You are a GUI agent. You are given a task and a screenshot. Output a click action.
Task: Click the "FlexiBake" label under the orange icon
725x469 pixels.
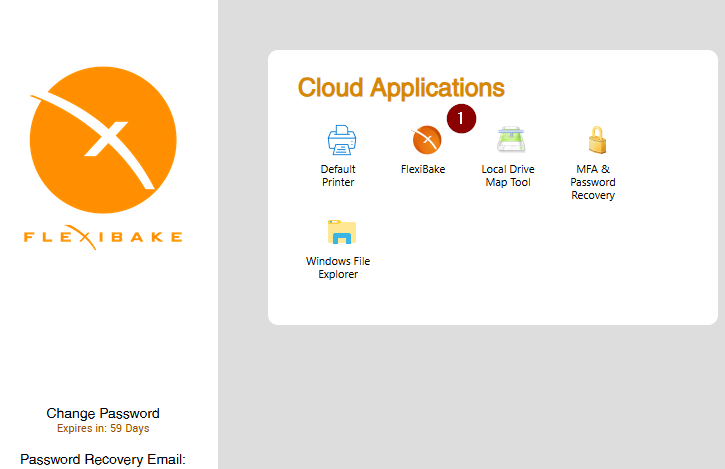[x=423, y=169]
